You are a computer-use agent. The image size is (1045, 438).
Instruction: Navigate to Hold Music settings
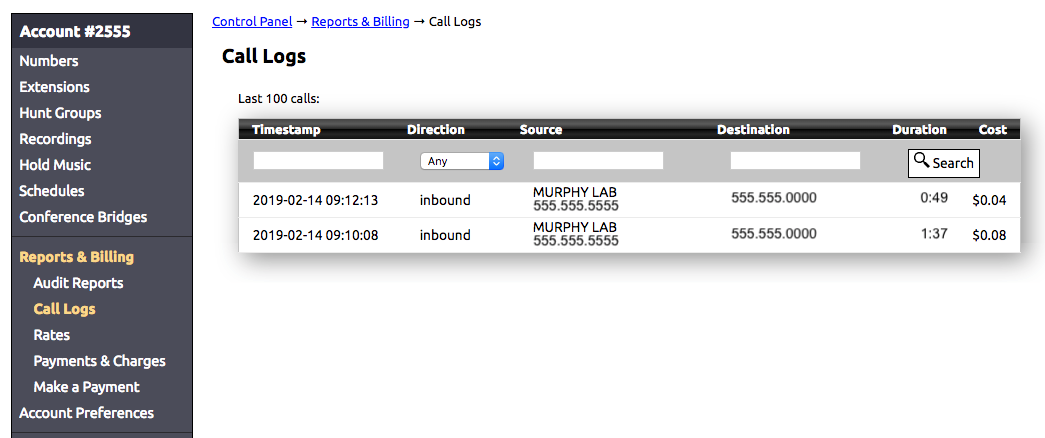[x=55, y=165]
